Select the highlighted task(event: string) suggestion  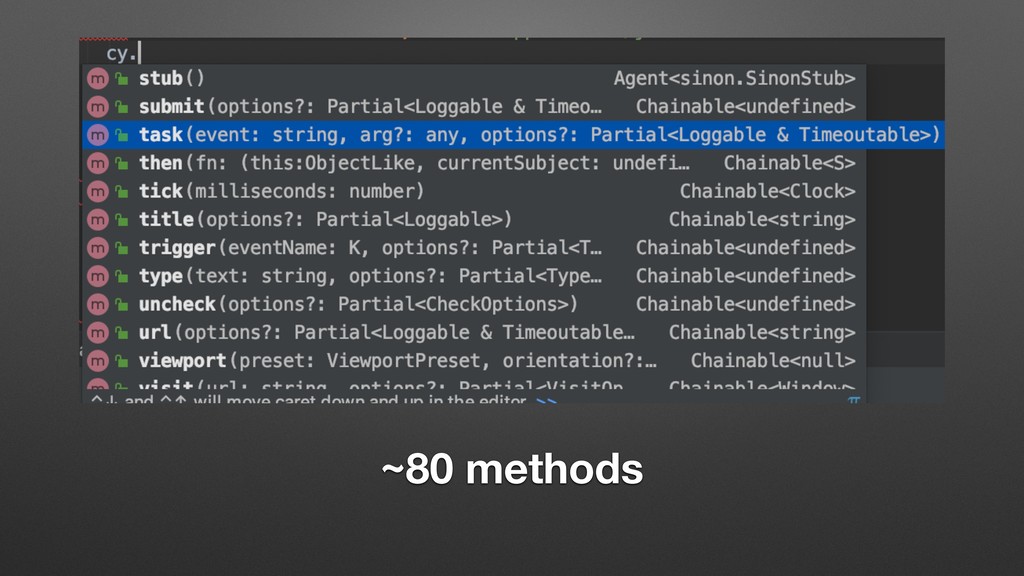[513, 135]
